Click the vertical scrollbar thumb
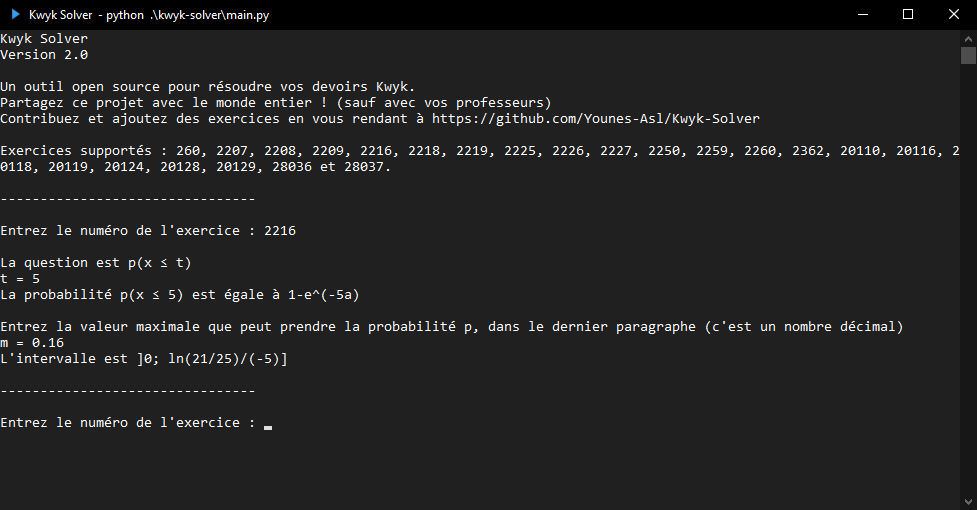This screenshot has width=977, height=510. click(968, 55)
